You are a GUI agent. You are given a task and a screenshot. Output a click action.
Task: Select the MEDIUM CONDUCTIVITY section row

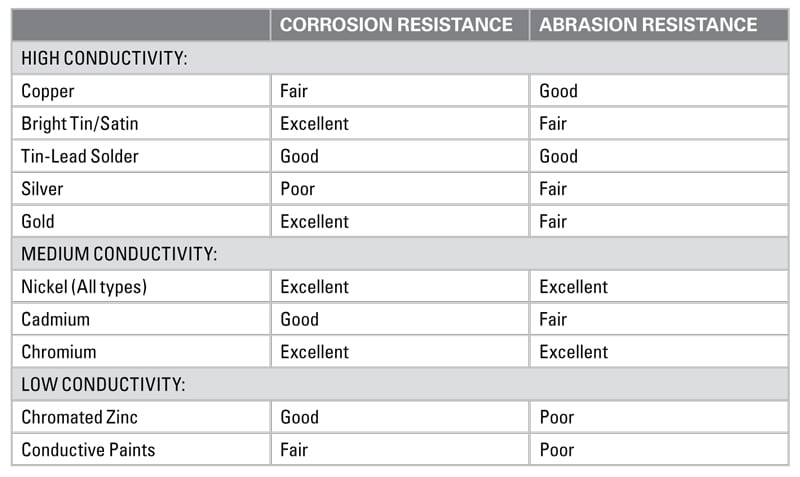click(x=400, y=254)
